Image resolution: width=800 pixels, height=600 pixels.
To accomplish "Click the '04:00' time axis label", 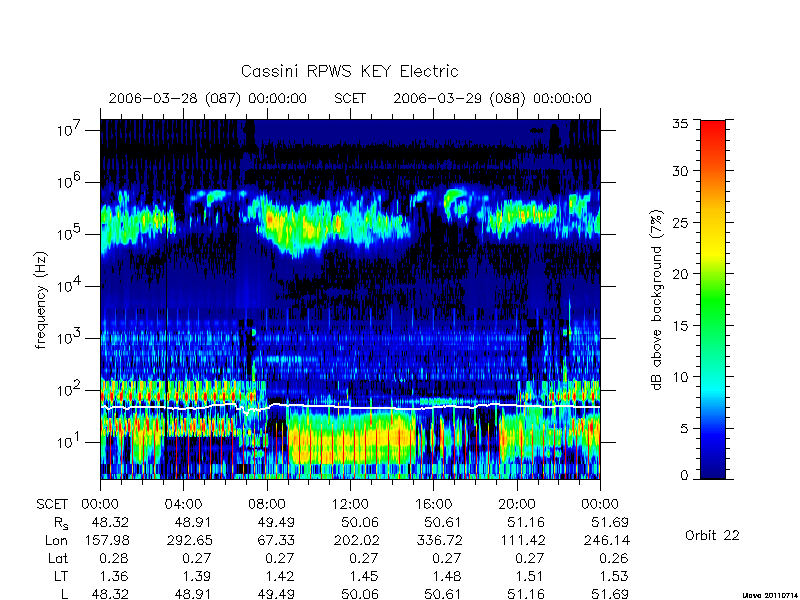I will [x=183, y=504].
